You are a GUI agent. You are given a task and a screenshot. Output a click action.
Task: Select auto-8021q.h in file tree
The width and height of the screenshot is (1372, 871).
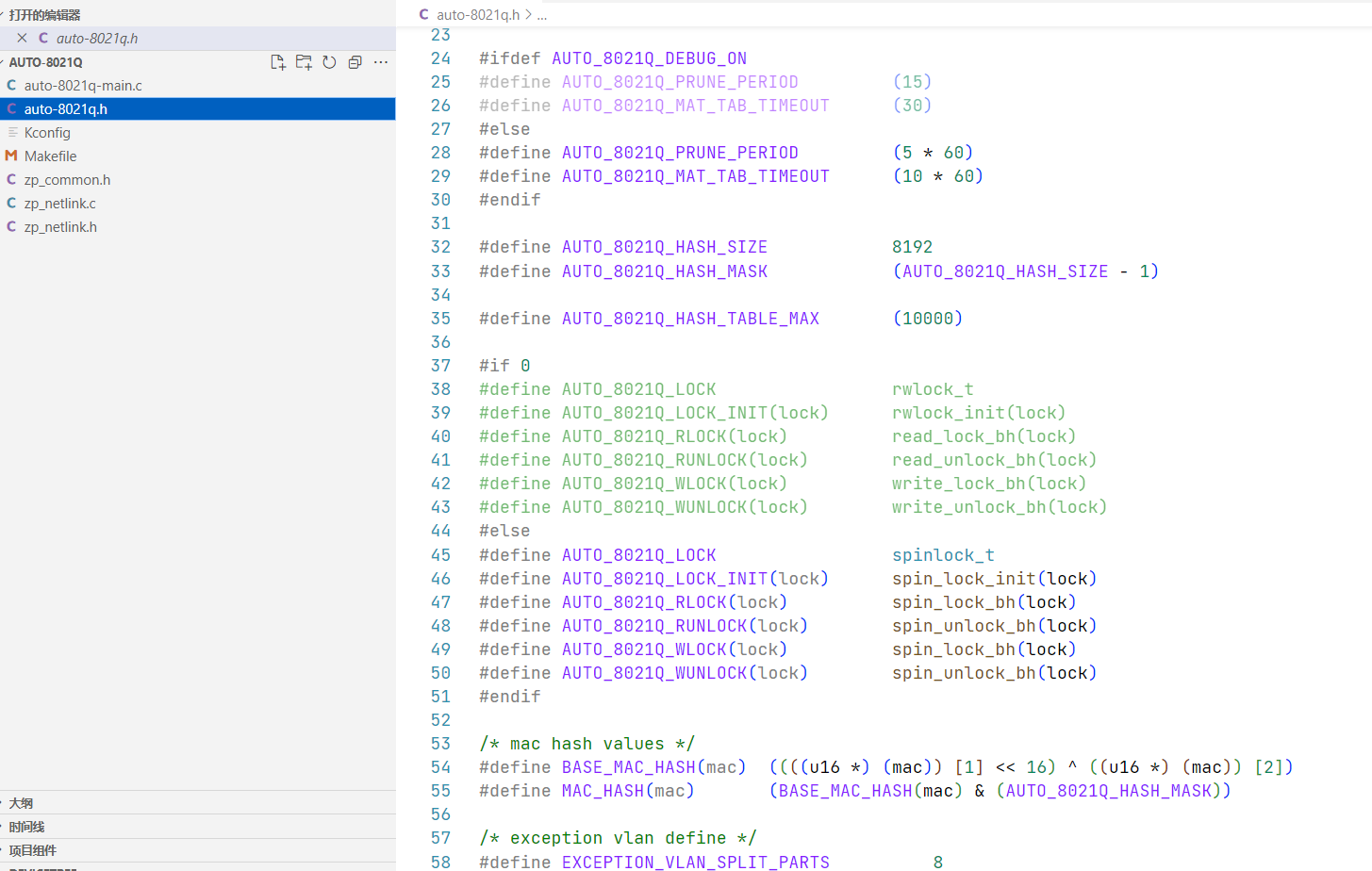tap(198, 109)
